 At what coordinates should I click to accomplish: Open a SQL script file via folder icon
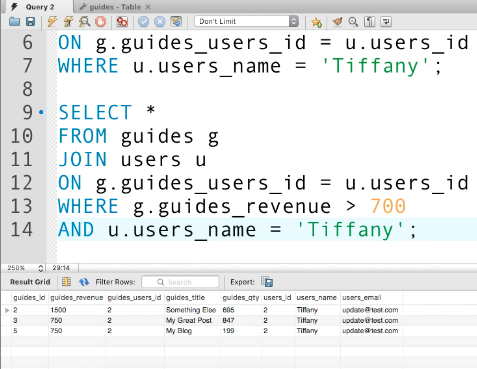(14, 22)
